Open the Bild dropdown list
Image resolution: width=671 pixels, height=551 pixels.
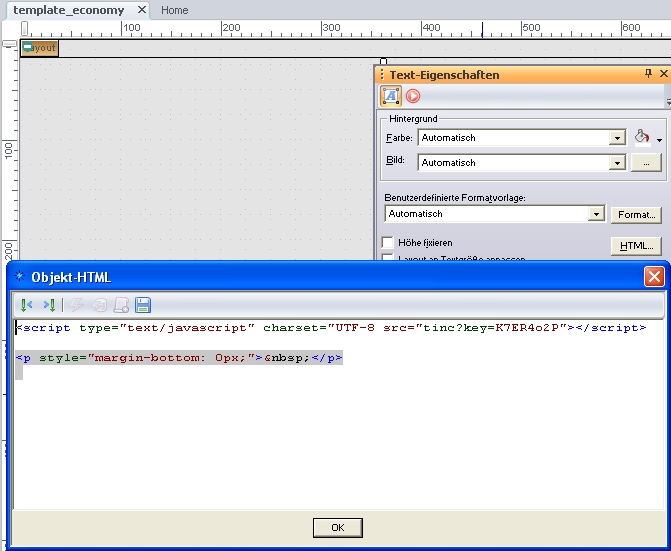pyautogui.click(x=617, y=162)
